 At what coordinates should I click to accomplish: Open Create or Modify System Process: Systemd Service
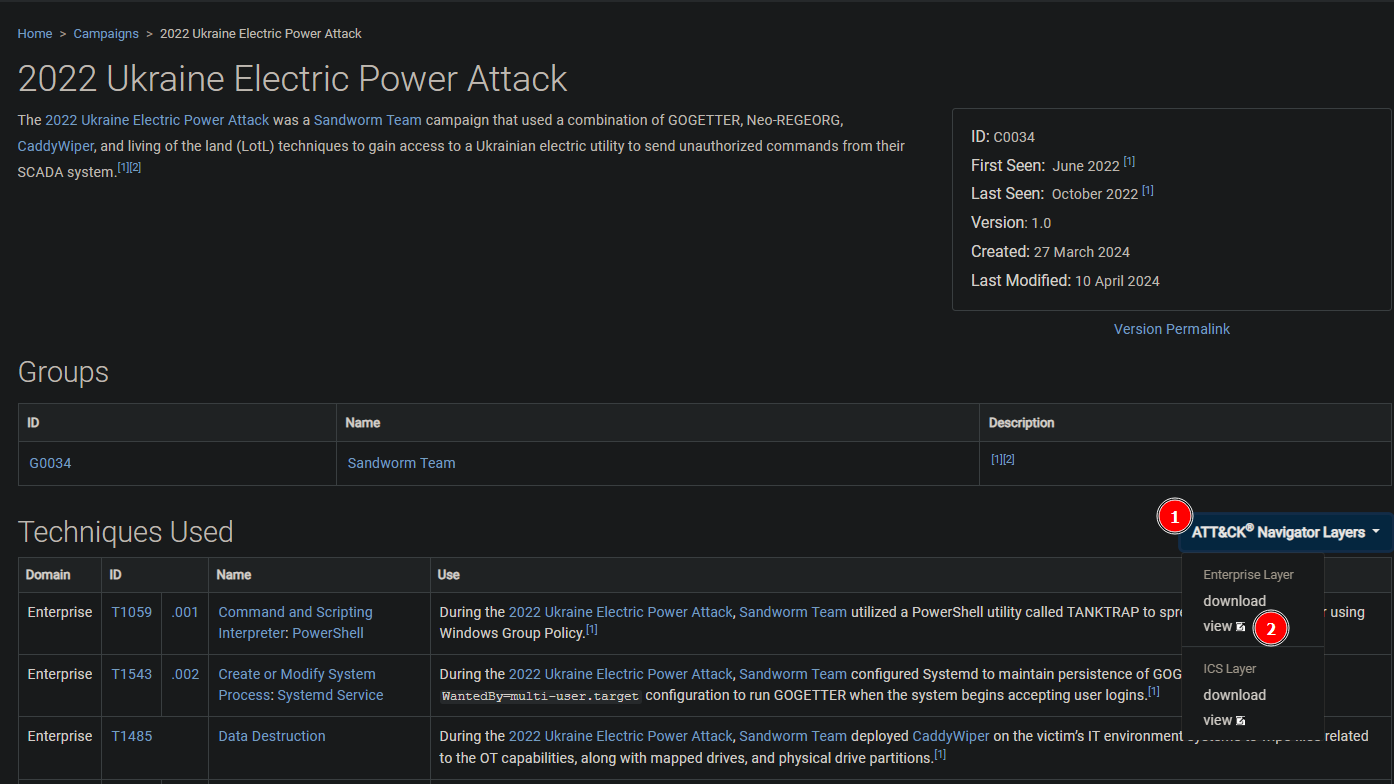300,685
